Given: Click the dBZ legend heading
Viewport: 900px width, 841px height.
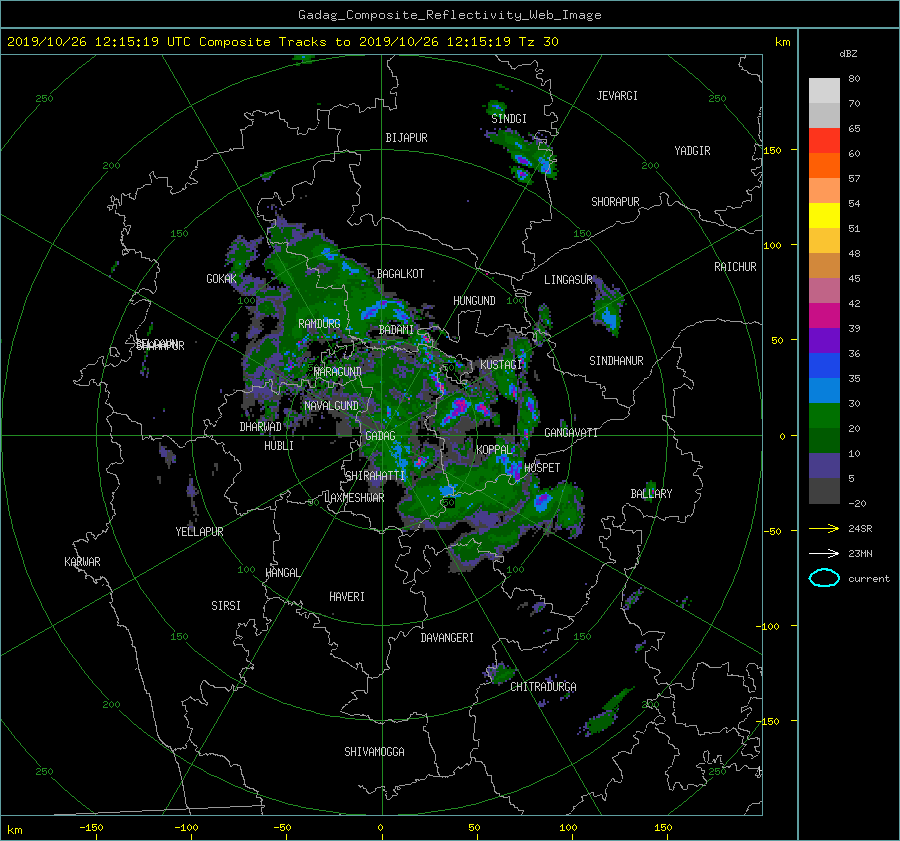Looking at the screenshot, I should [848, 54].
